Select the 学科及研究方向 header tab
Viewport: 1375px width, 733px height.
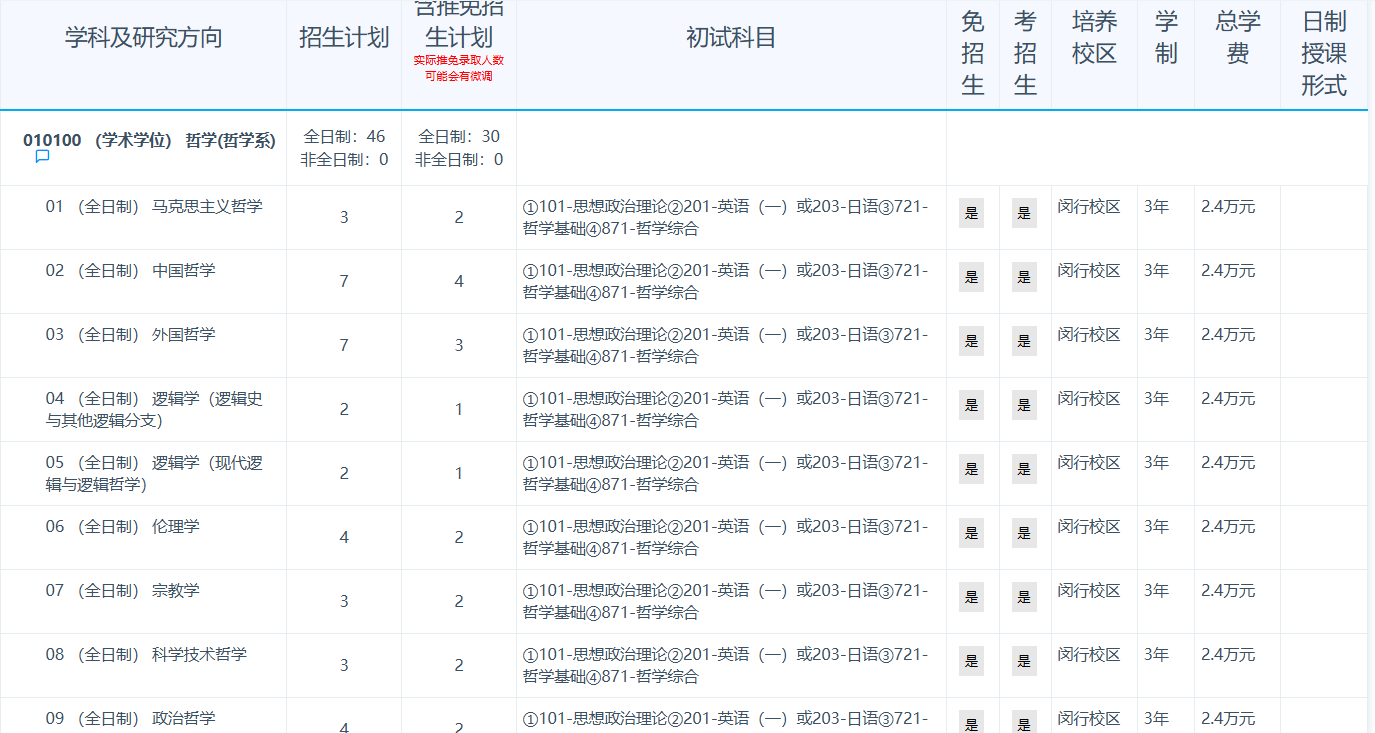pos(143,35)
